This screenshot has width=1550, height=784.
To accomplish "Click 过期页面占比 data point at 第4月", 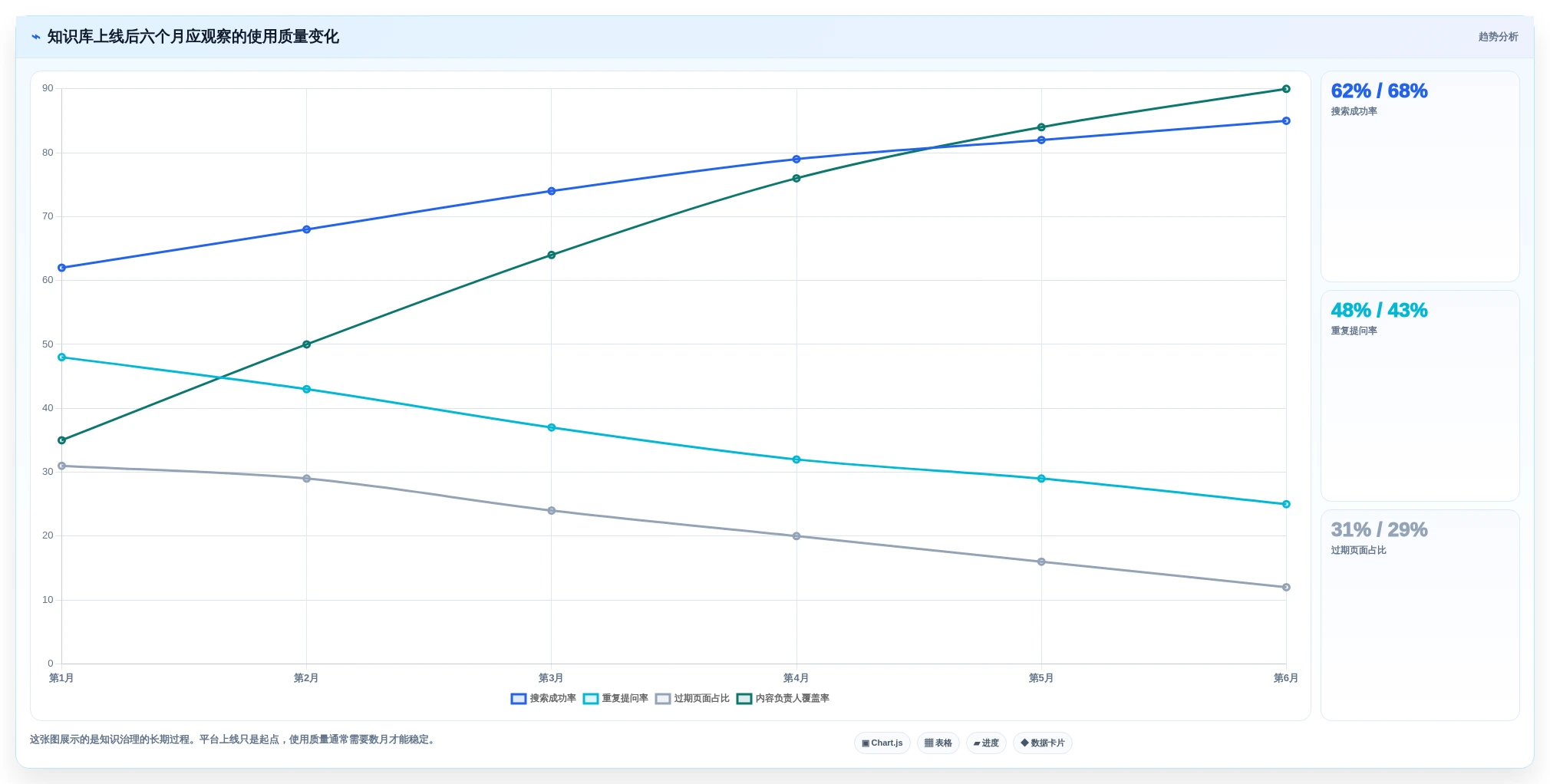I will (796, 536).
